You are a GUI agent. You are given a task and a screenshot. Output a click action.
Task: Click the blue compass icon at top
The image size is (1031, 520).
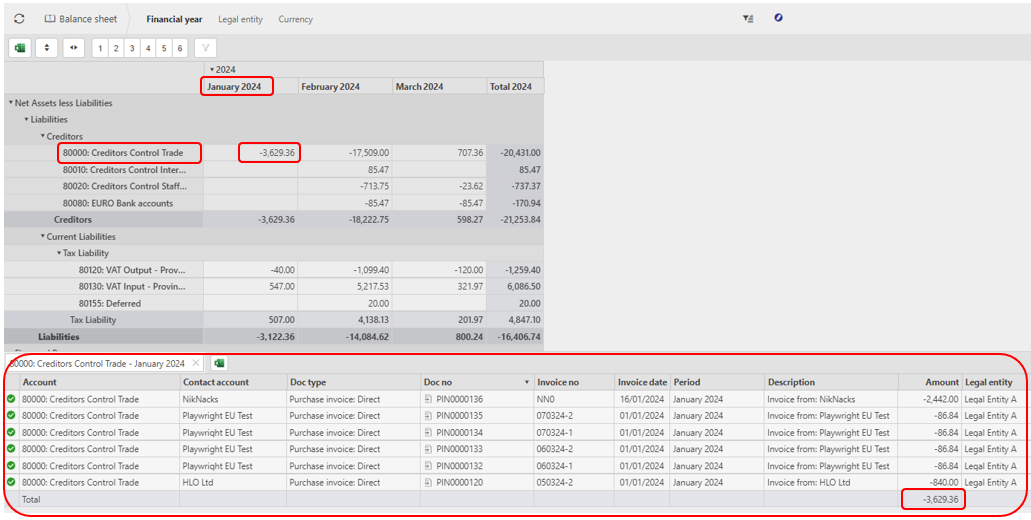point(779,18)
